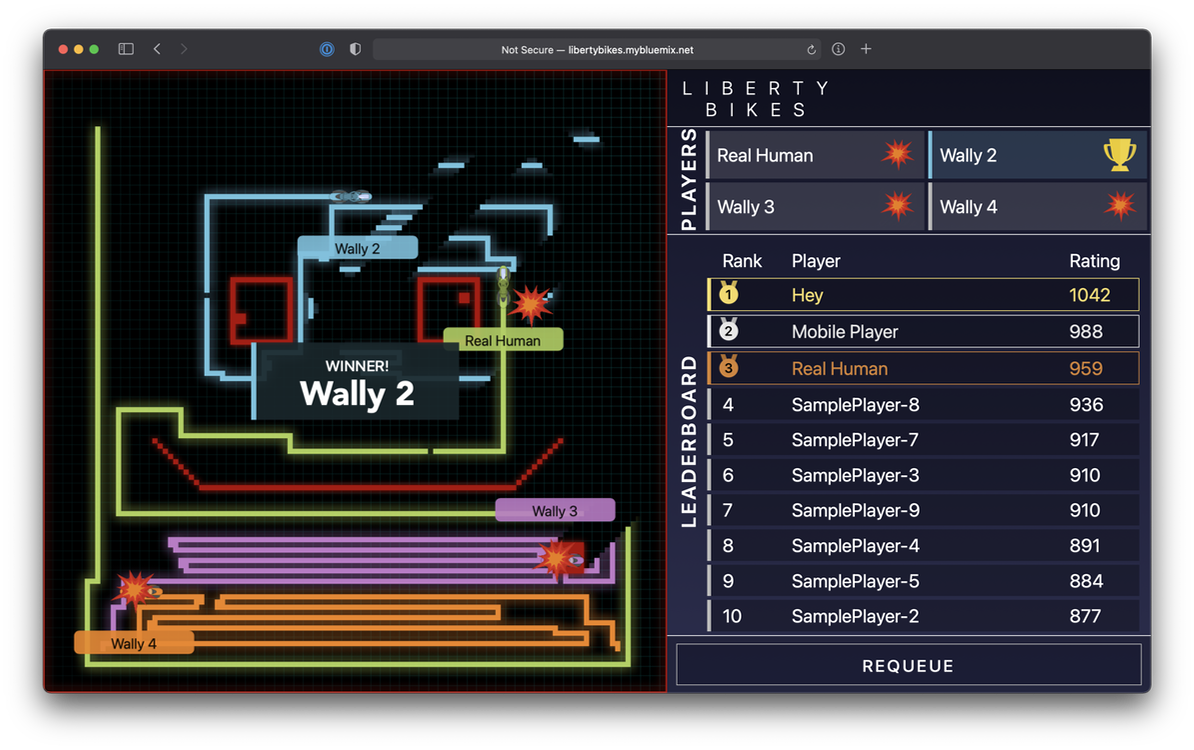Select the Mobile Player leaderboard row
Viewport: 1194px width, 750px height.
(x=923, y=331)
